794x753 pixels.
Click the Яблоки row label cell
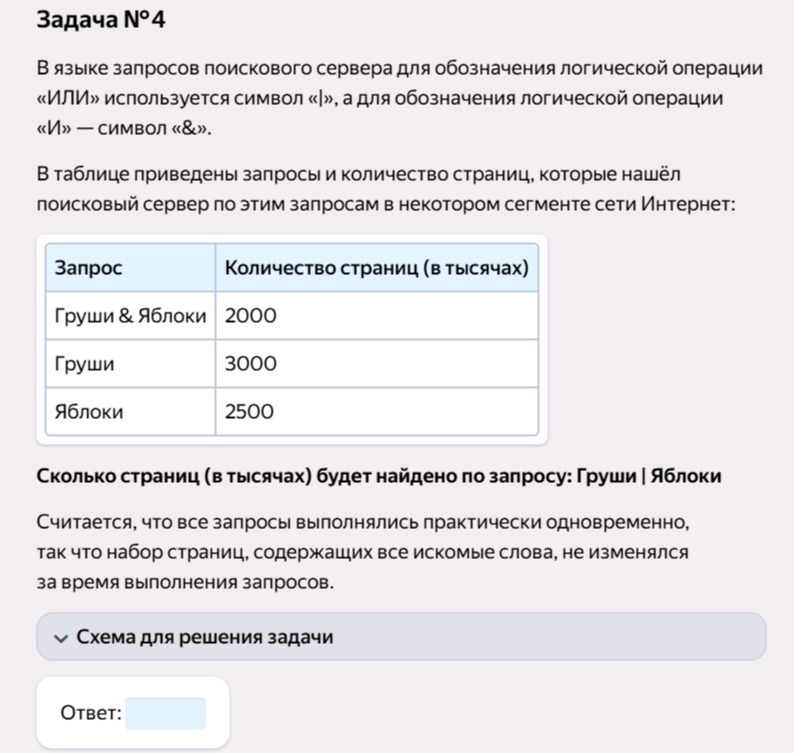point(131,412)
